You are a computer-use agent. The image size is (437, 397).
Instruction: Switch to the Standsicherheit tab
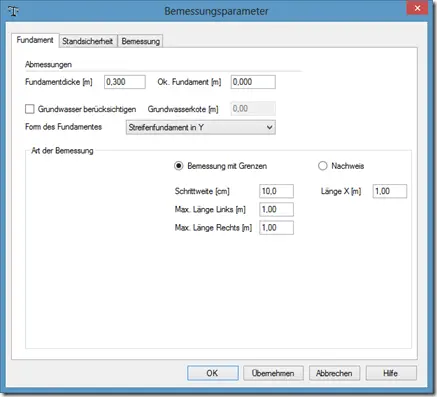tap(88, 41)
